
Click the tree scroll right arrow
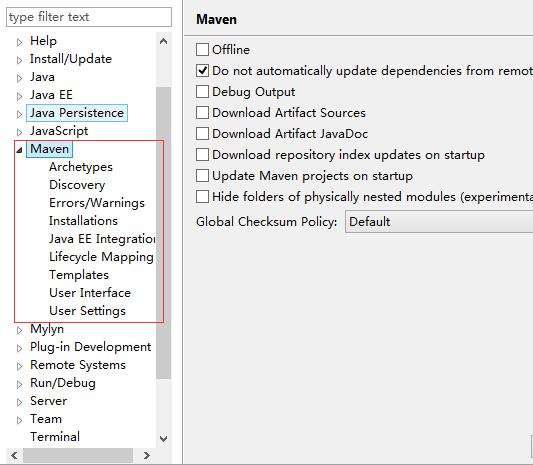147,455
